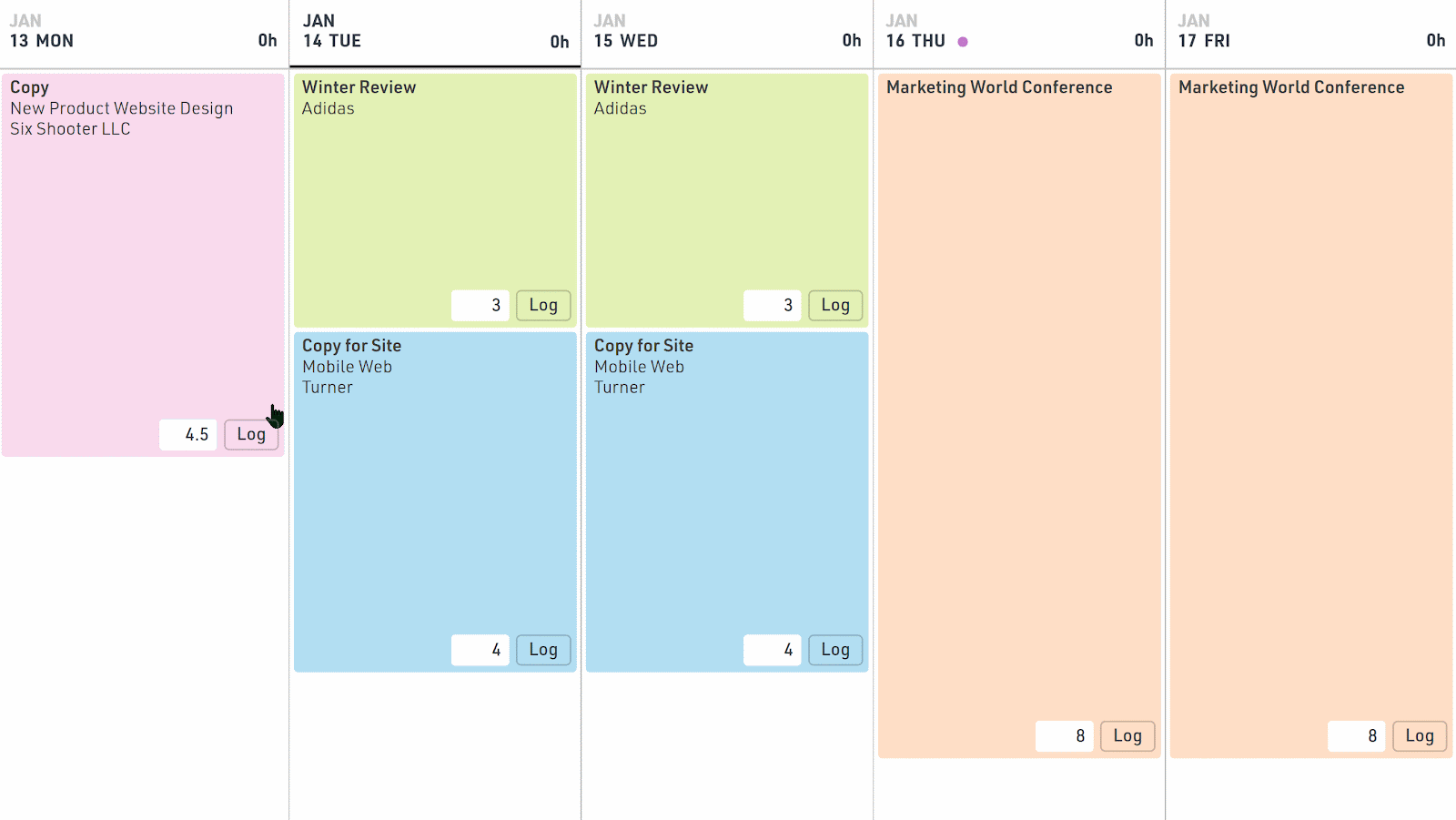Click the hours field on Wednesday's Copy for Site
Screen dimensions: 1456x820
(772, 649)
